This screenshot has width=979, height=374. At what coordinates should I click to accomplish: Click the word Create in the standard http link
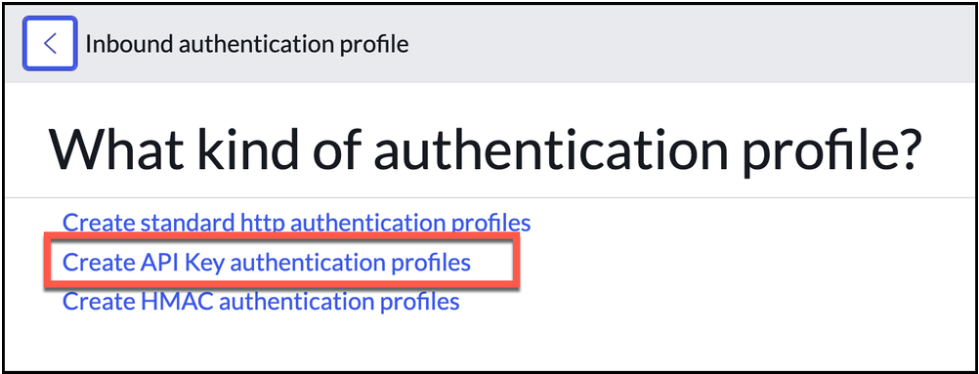97,222
